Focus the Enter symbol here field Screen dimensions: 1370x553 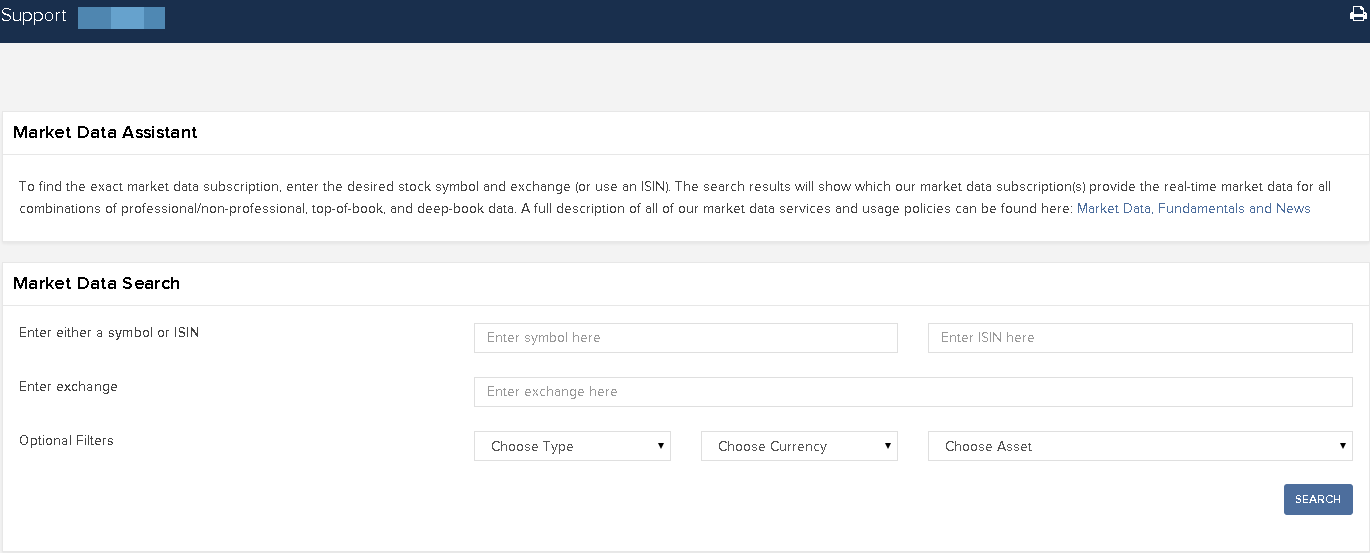pos(685,338)
